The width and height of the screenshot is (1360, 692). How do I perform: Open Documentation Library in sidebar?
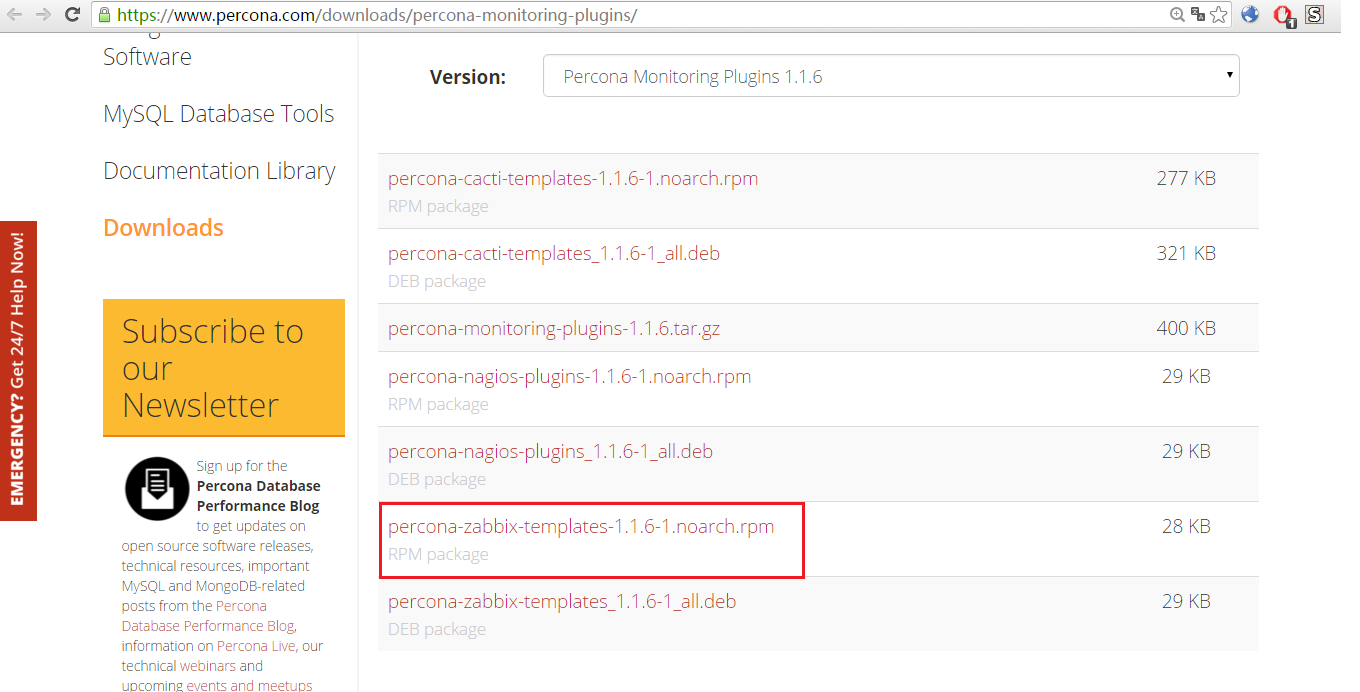click(x=219, y=171)
